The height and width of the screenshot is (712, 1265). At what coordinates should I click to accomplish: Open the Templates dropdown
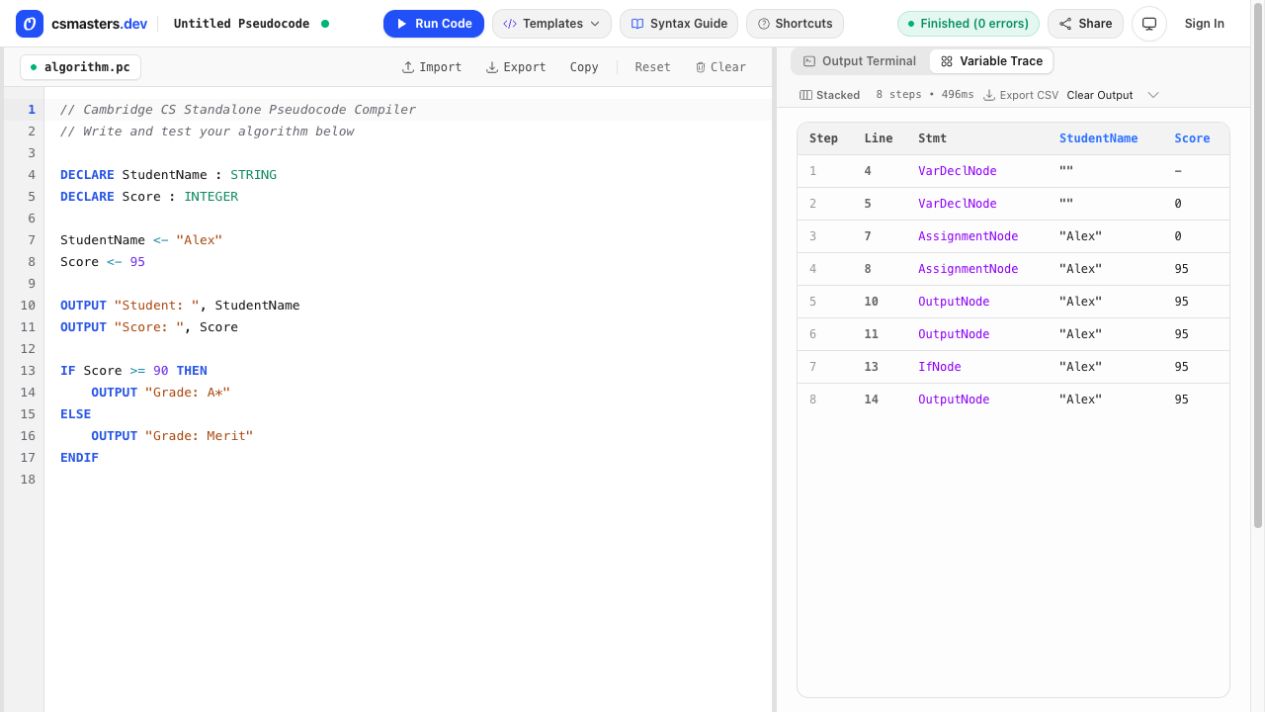click(552, 23)
